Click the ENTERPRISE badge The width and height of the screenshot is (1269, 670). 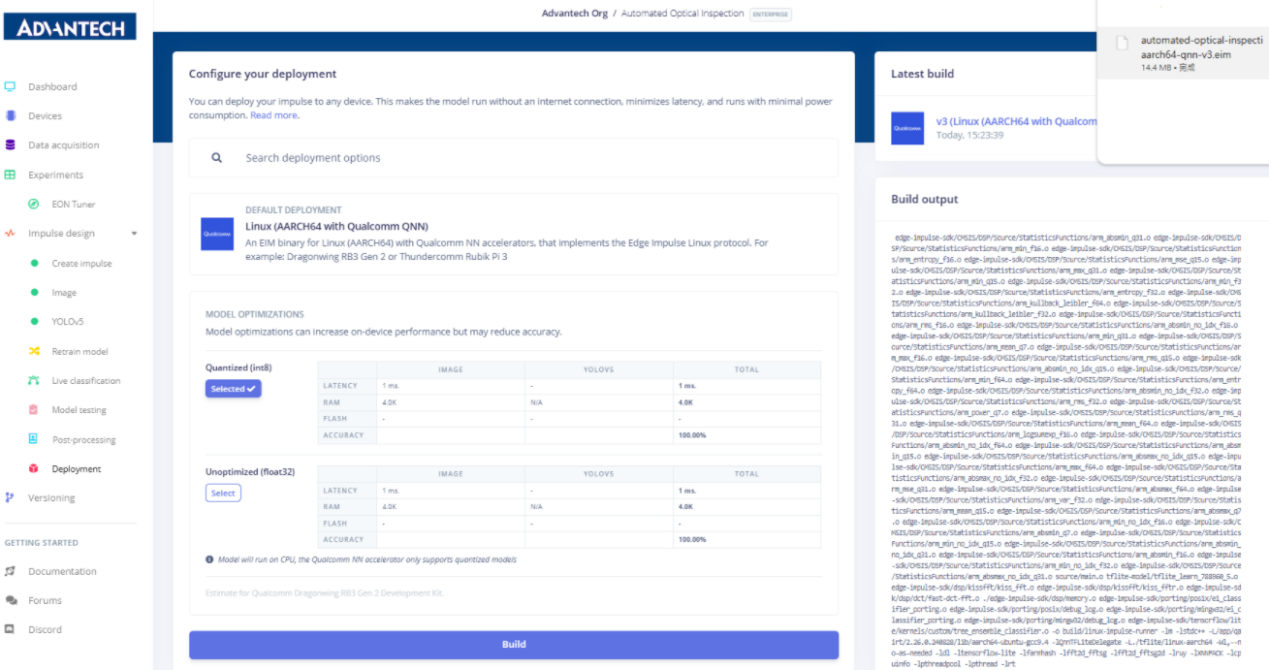[770, 14]
